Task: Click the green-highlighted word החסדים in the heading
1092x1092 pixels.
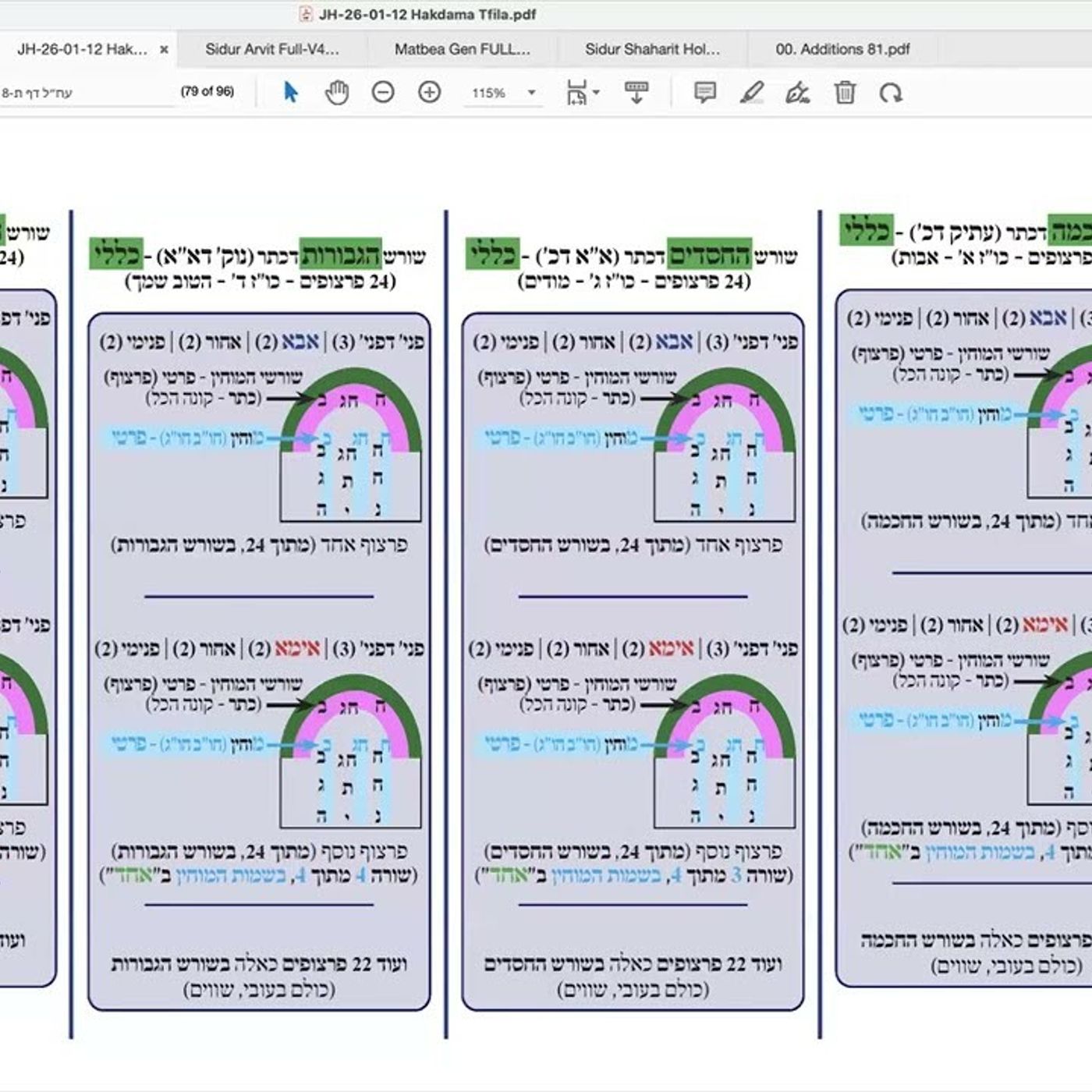Action: click(710, 254)
